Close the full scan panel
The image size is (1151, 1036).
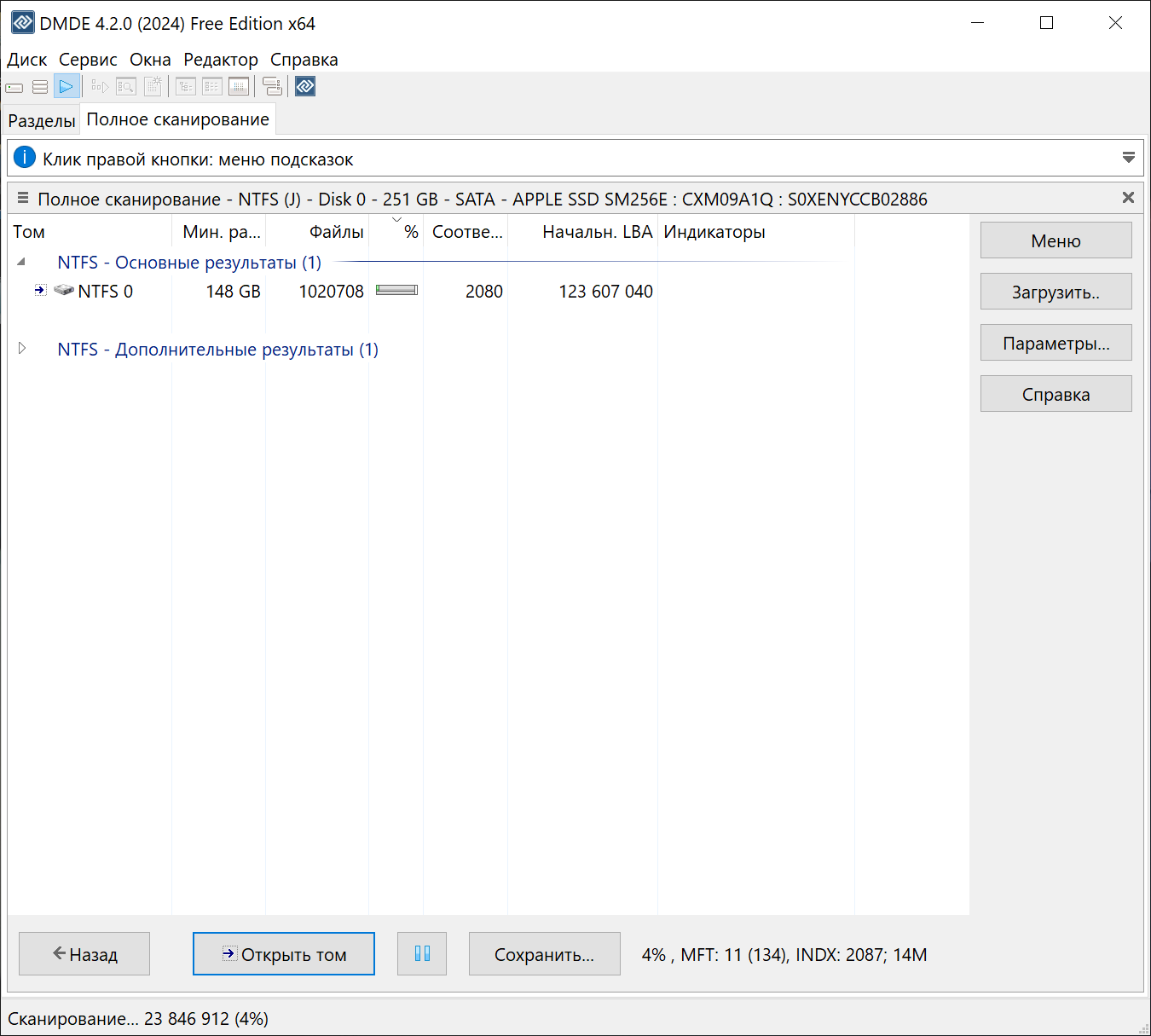tap(1128, 198)
